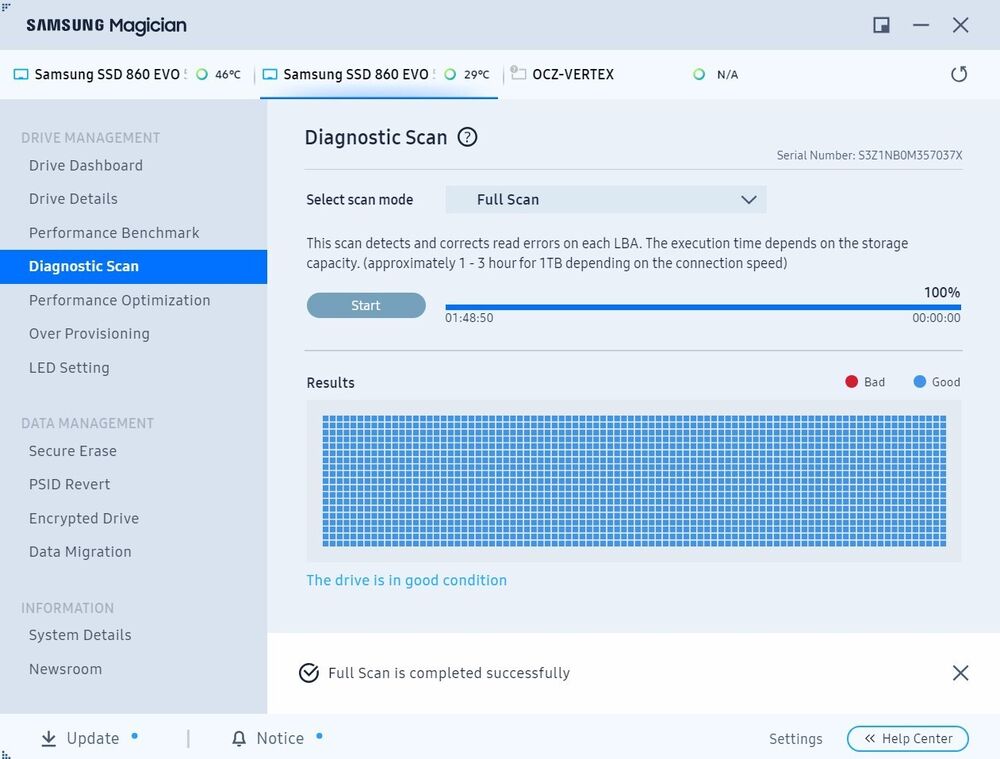This screenshot has width=1000, height=759.
Task: Open LED Setting
Action: click(x=69, y=367)
